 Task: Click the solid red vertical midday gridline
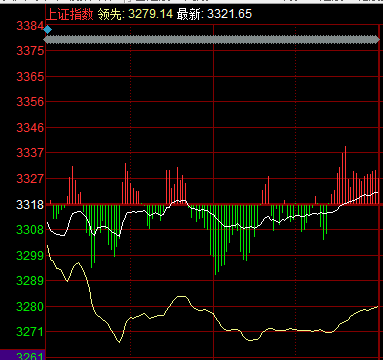213,192
